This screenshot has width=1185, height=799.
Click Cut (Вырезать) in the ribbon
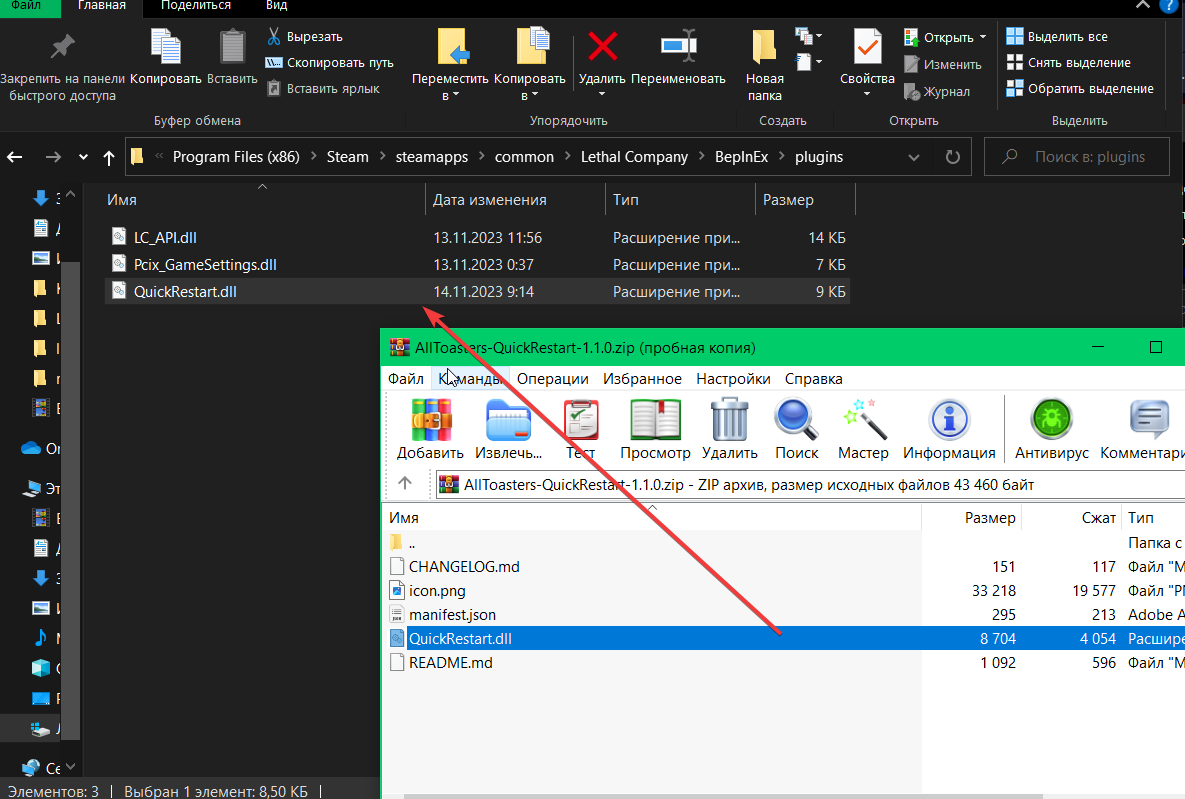(305, 36)
